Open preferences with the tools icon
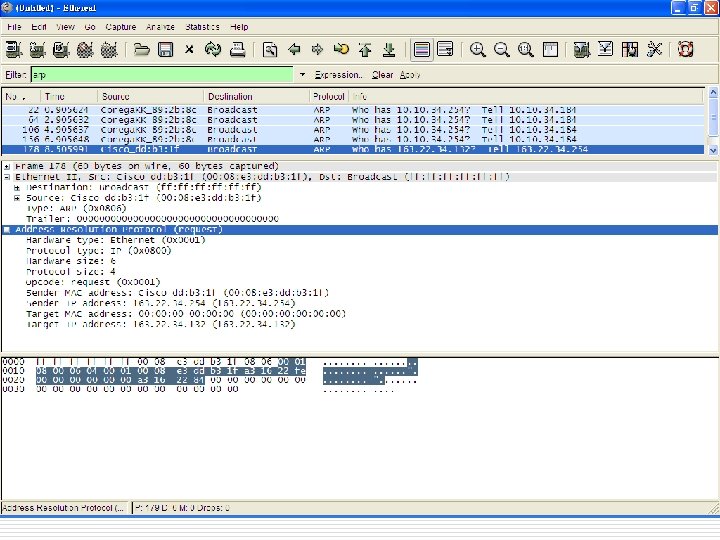720x540 pixels. click(654, 49)
